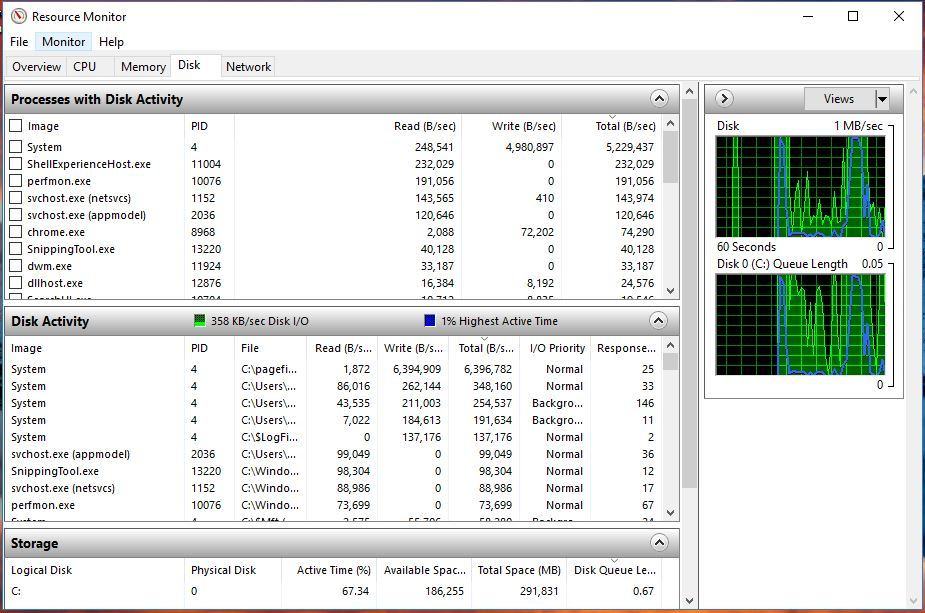Viewport: 925px width, 613px height.
Task: Switch to the Network tab
Action: [248, 67]
